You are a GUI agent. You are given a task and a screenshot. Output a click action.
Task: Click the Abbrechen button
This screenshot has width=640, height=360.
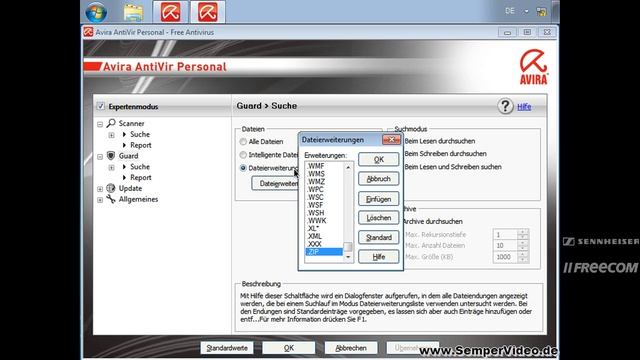click(x=351, y=348)
